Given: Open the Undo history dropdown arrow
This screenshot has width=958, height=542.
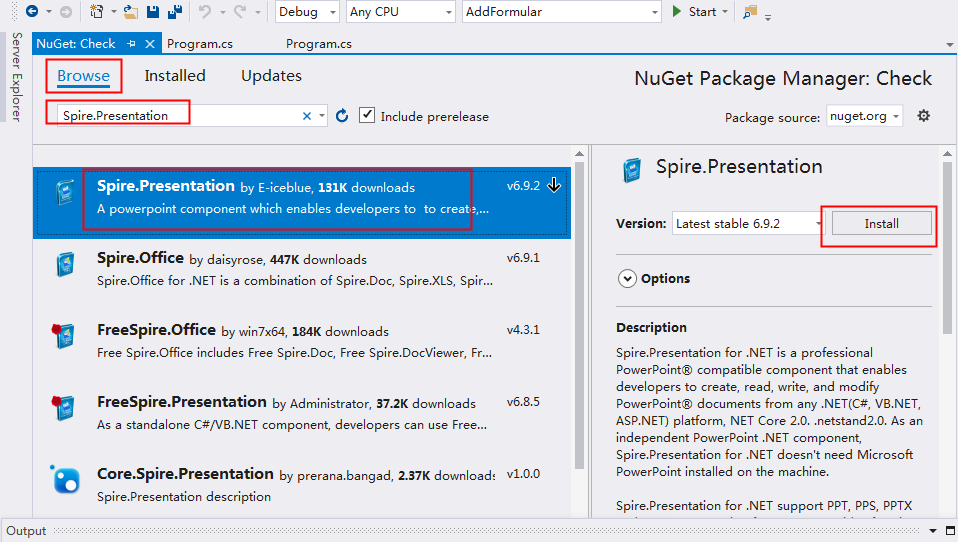Looking at the screenshot, I should (222, 12).
